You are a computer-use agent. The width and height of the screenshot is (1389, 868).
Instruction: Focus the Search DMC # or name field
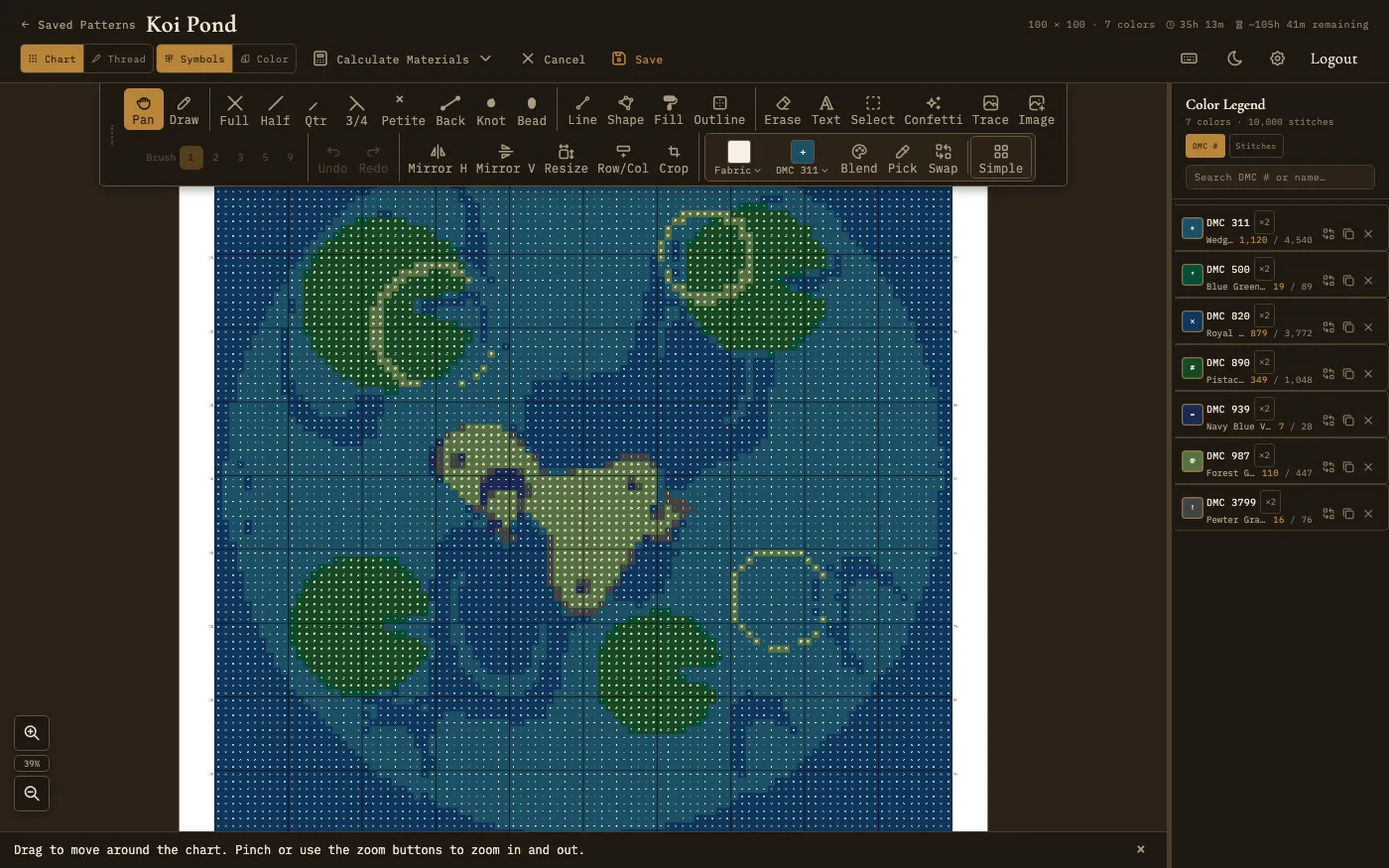click(1280, 177)
